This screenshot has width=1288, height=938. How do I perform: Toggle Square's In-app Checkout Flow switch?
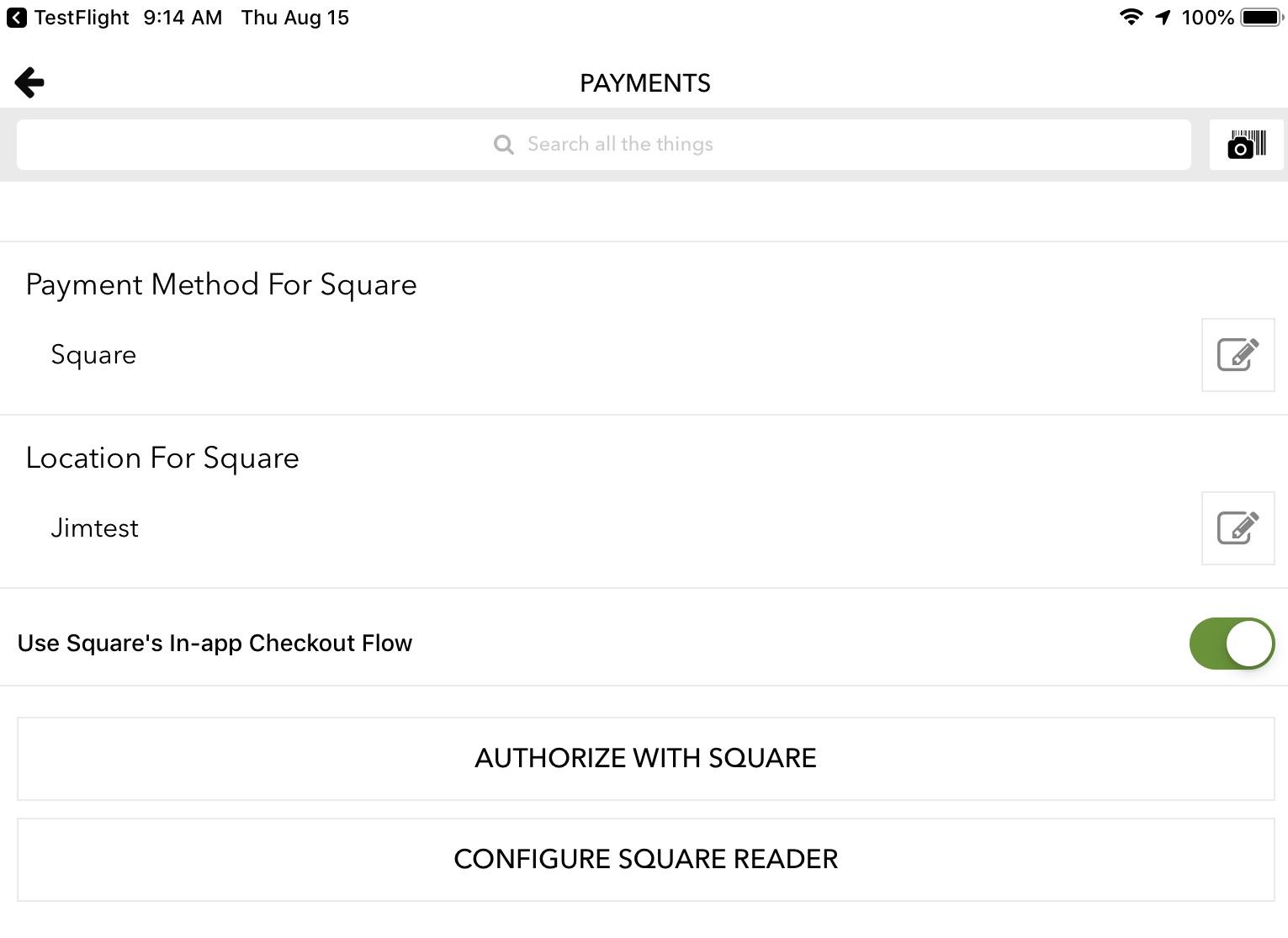tap(1232, 644)
